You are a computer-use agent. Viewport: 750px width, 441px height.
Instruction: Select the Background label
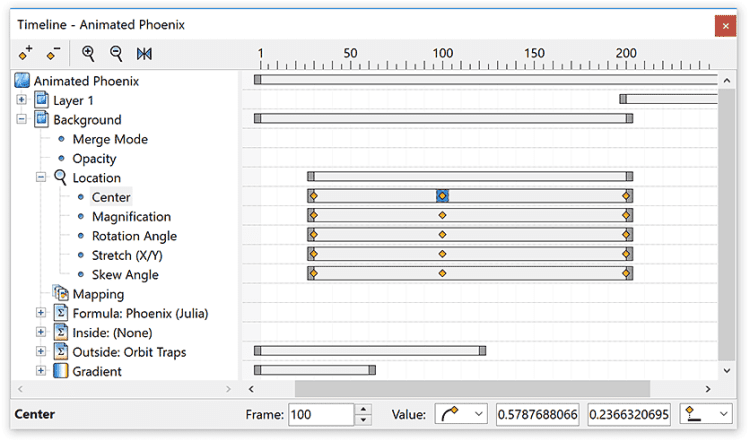87,120
